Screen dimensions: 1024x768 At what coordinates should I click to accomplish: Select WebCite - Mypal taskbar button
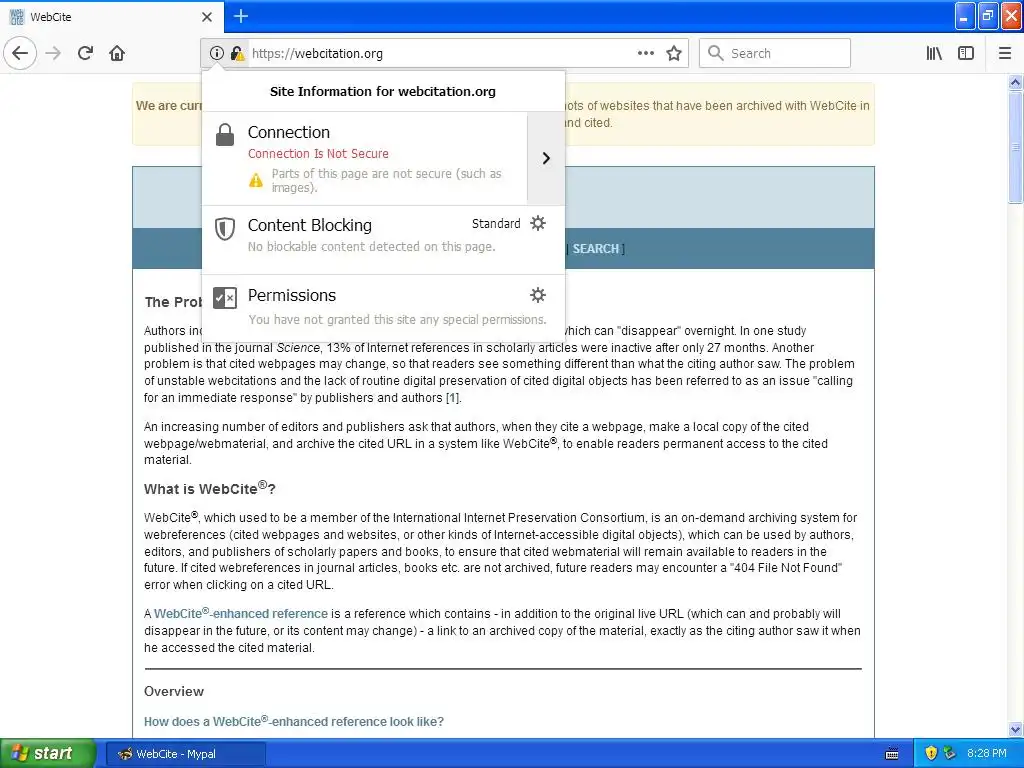pyautogui.click(x=185, y=754)
